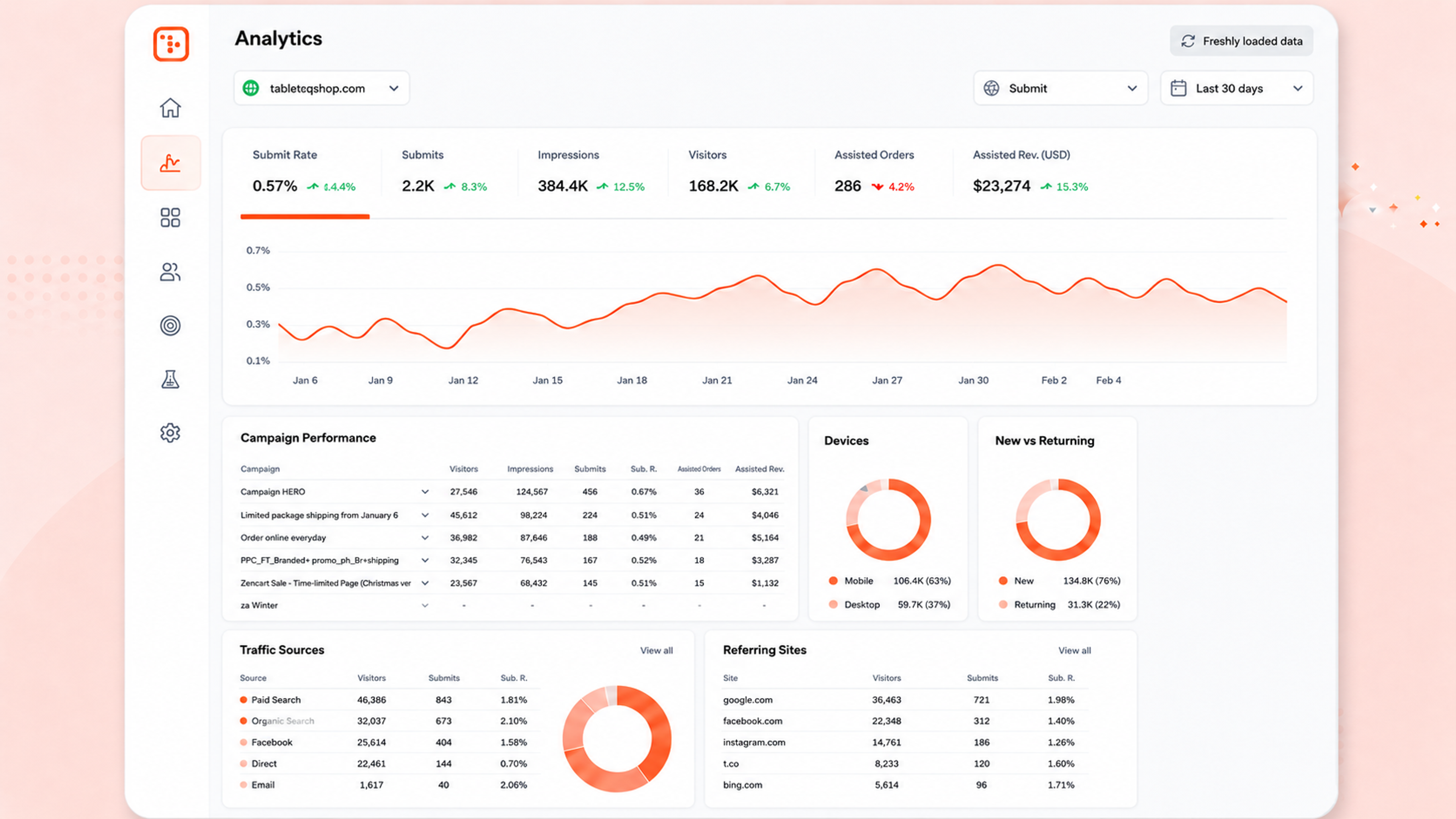Click the Returning legend color dot

coord(1003,604)
